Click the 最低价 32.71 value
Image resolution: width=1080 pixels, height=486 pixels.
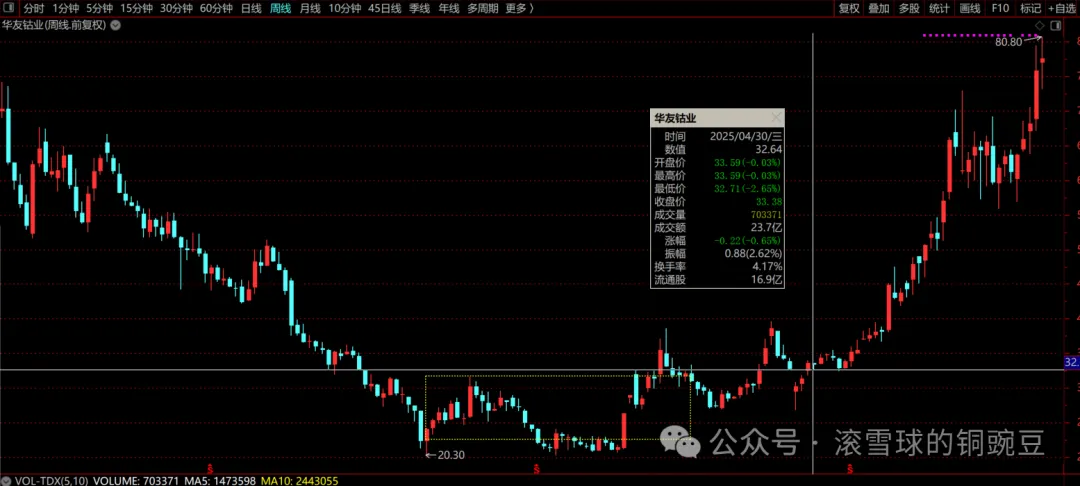pos(749,189)
